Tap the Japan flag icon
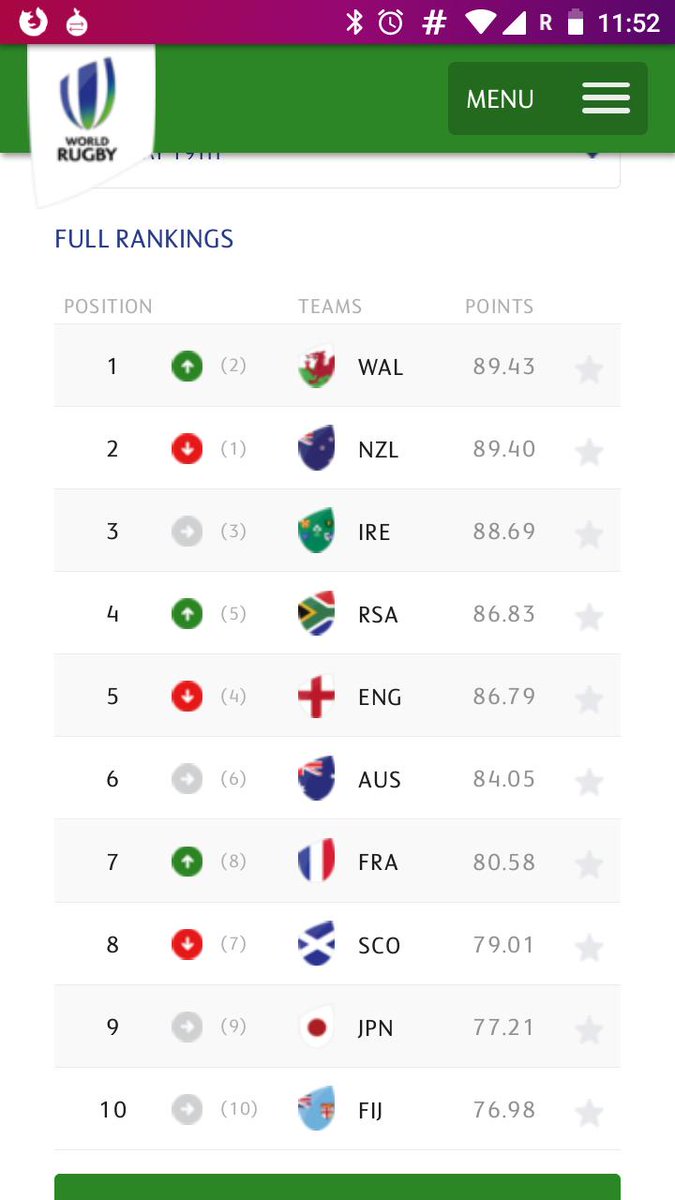The height and width of the screenshot is (1200, 675). tap(316, 1027)
